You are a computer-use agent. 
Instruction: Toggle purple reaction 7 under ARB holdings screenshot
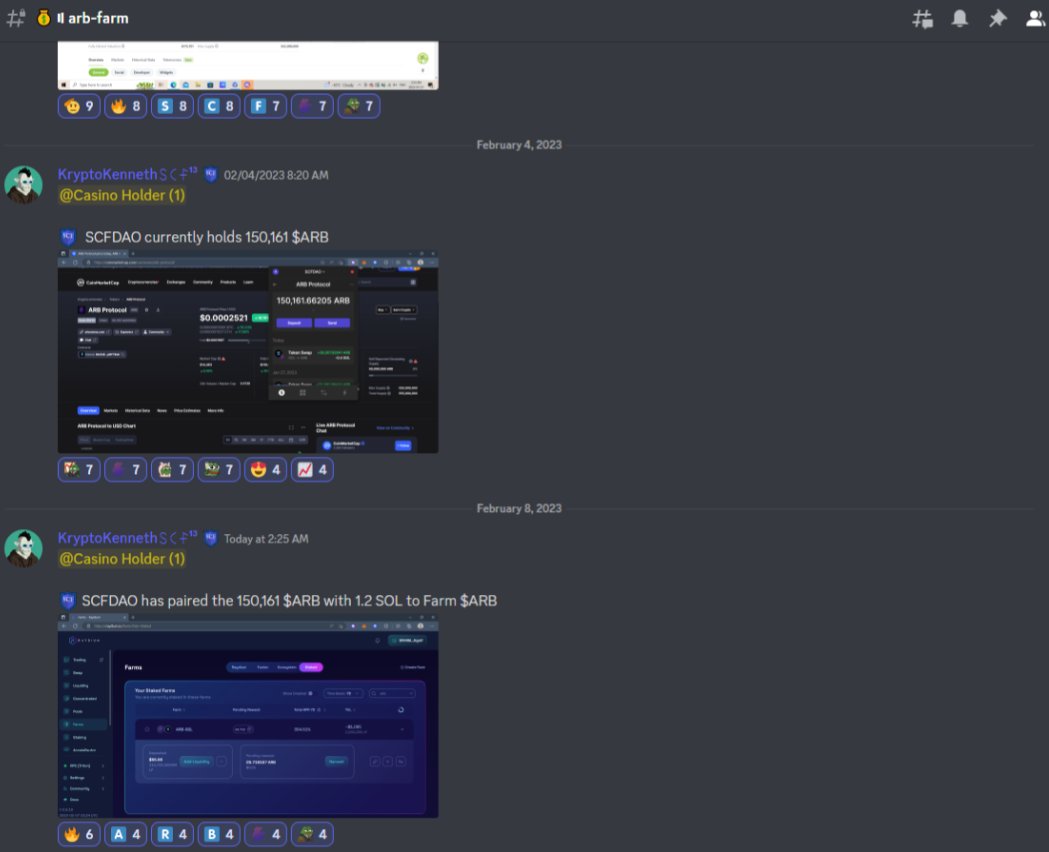[126, 469]
